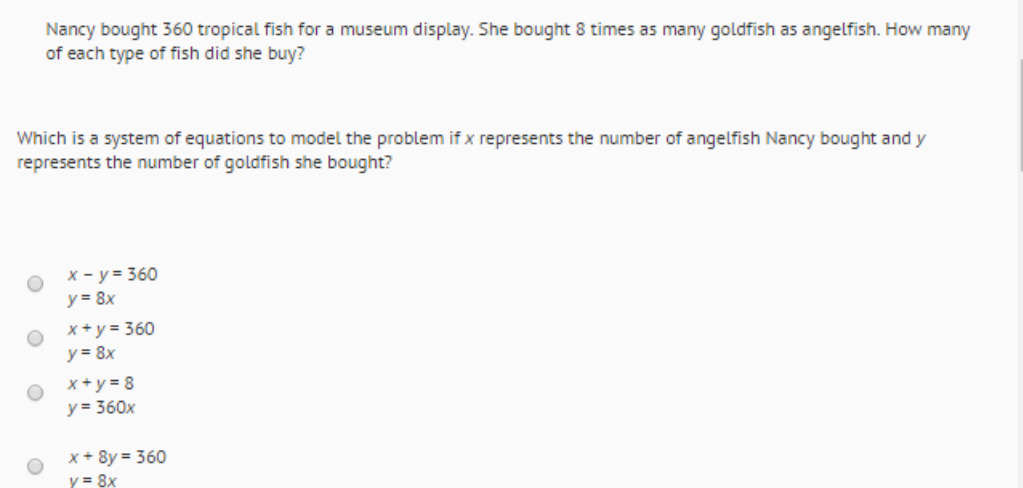Choose the x + y = 360 answer radio button
Screen dimensions: 1023x488
(35, 338)
